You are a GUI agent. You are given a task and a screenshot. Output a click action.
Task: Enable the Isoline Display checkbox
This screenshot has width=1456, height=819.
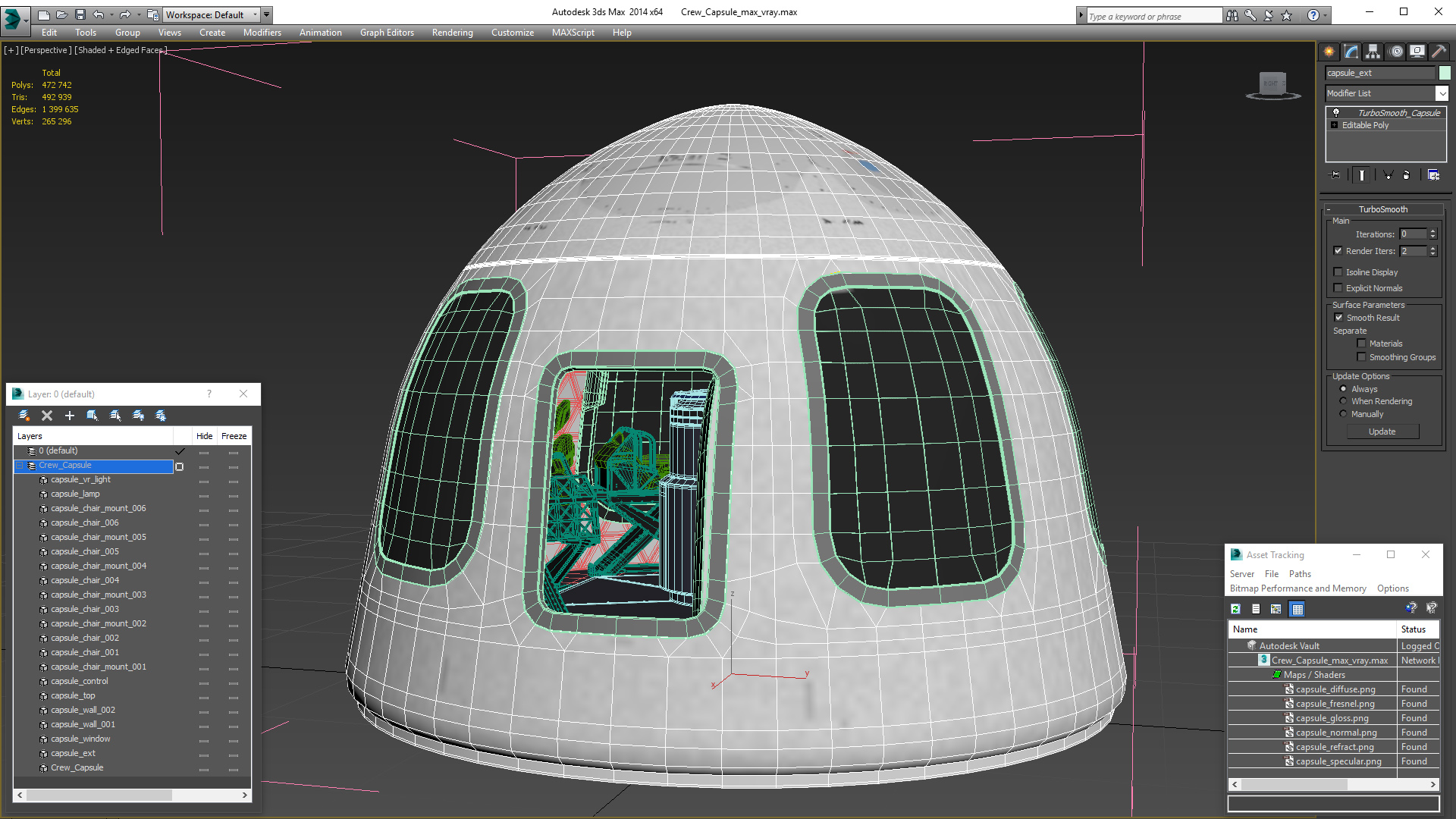pos(1338,272)
